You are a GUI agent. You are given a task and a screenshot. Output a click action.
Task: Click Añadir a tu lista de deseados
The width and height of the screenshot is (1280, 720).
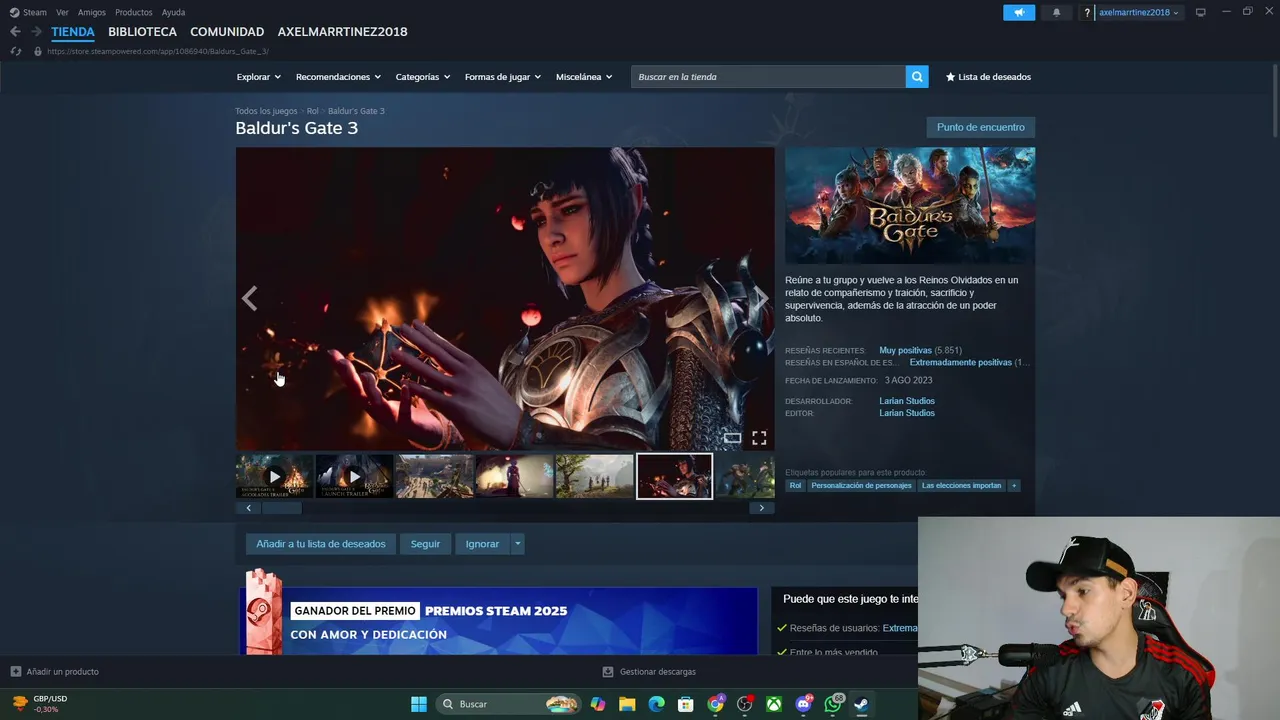(x=321, y=544)
